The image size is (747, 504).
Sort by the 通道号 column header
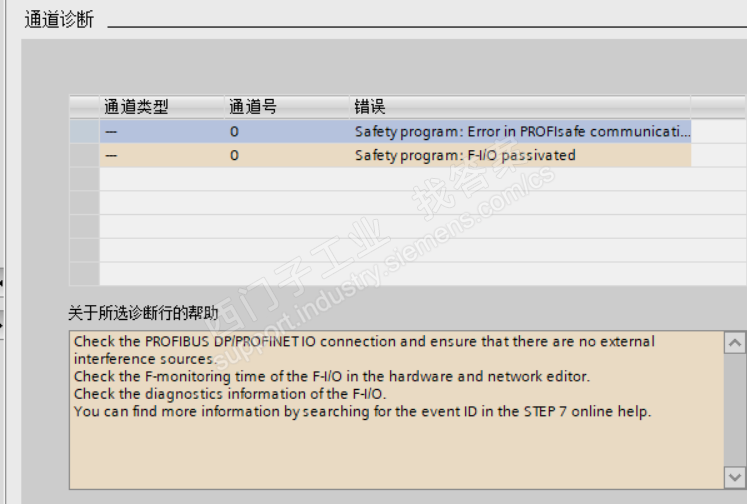[252, 107]
